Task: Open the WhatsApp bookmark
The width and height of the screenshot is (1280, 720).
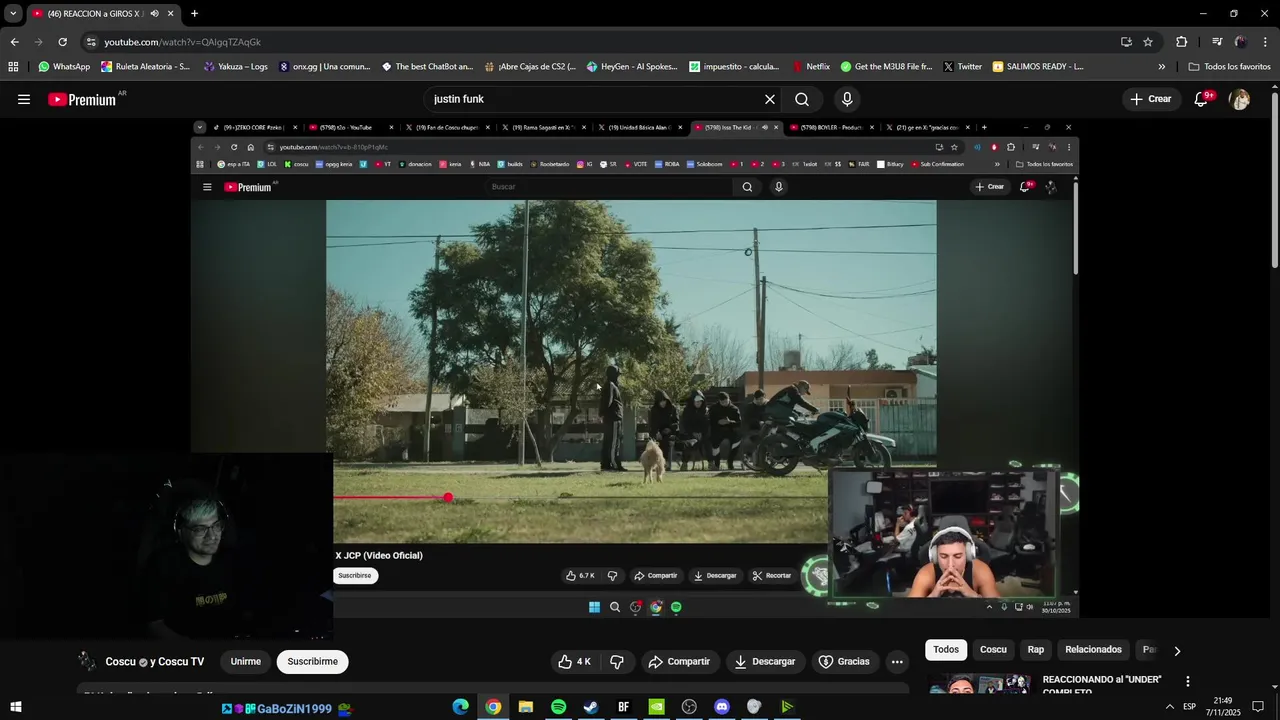Action: pyautogui.click(x=64, y=67)
